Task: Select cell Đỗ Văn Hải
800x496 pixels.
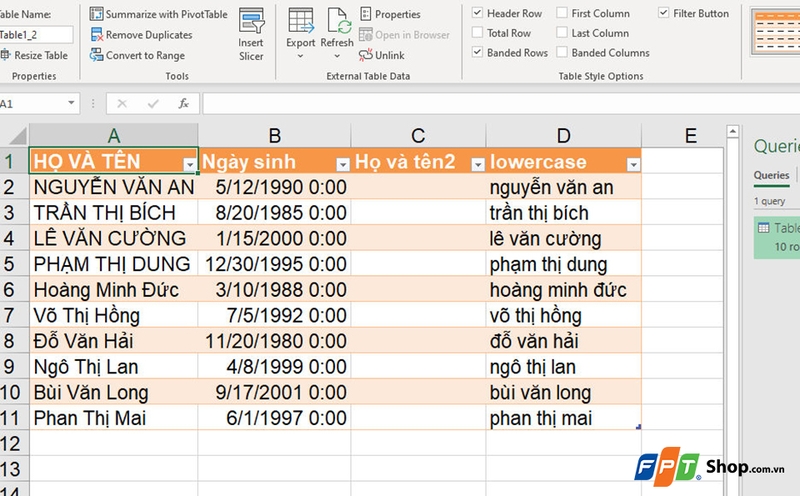Action: [114, 340]
